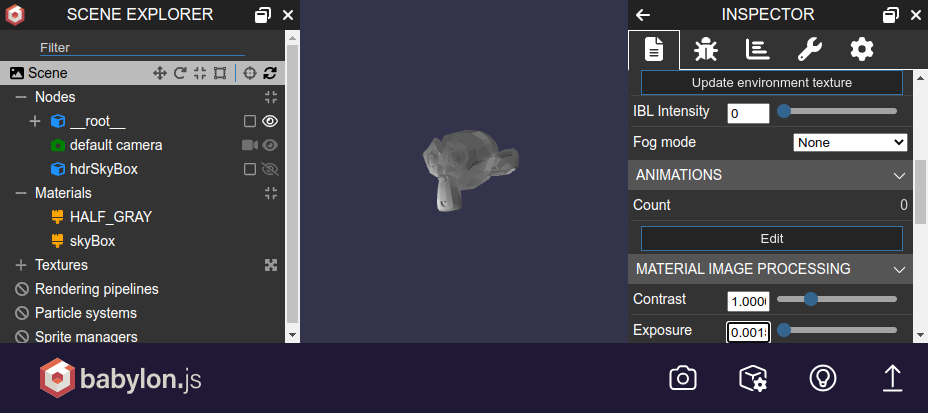Collapse all Nodes using its shrink icon
The width and height of the screenshot is (928, 413).
[x=271, y=97]
